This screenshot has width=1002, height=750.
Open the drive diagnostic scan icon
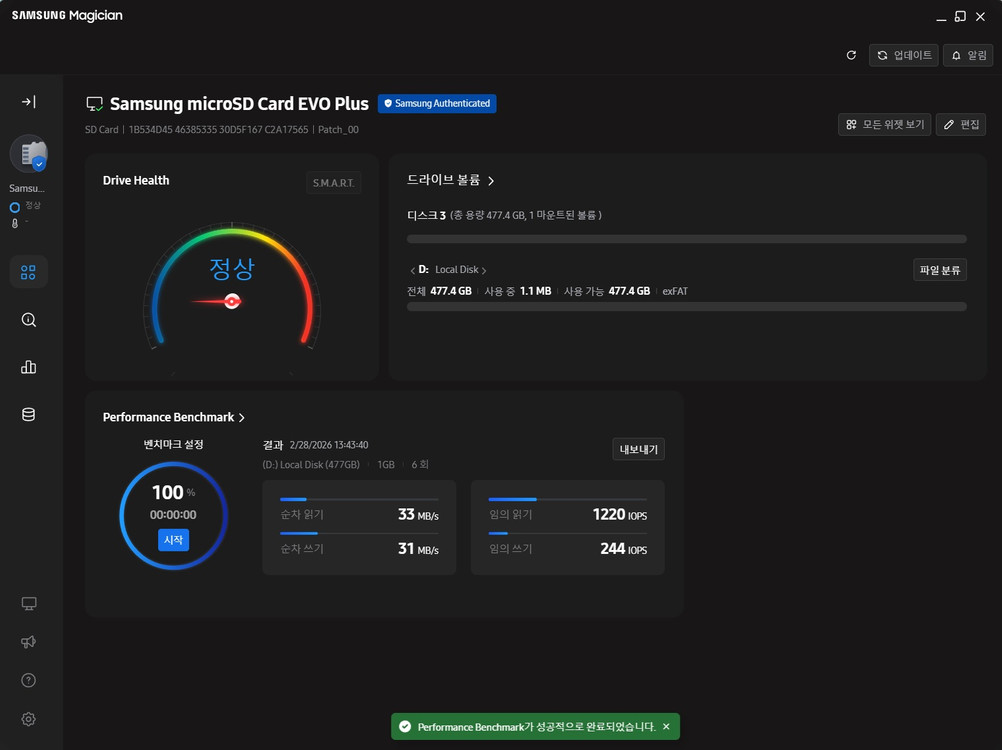point(28,320)
